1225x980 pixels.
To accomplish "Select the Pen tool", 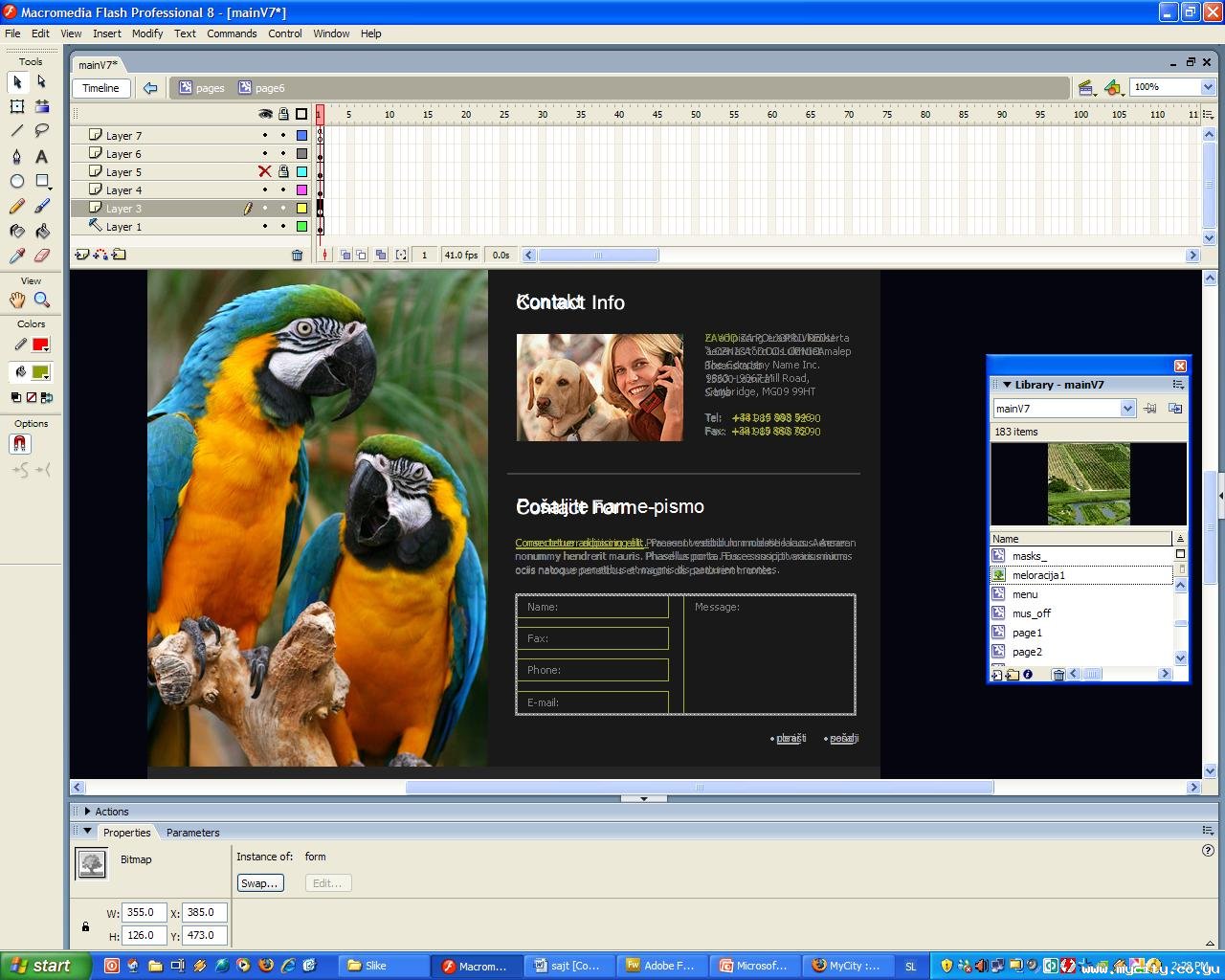I will [17, 156].
